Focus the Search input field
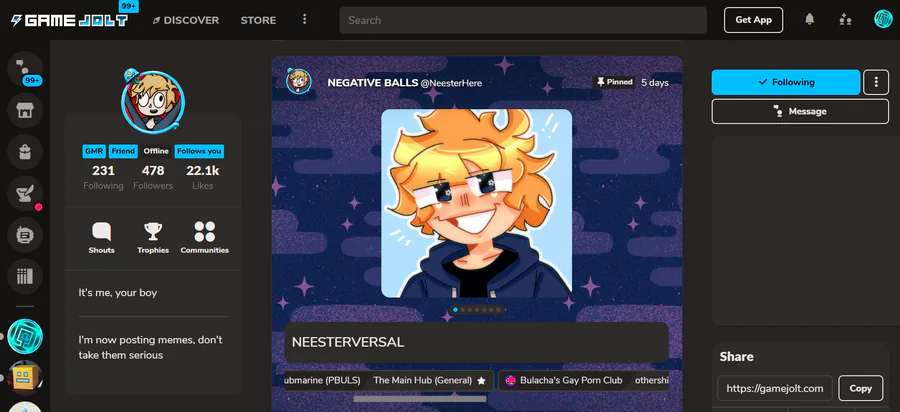 coord(523,20)
